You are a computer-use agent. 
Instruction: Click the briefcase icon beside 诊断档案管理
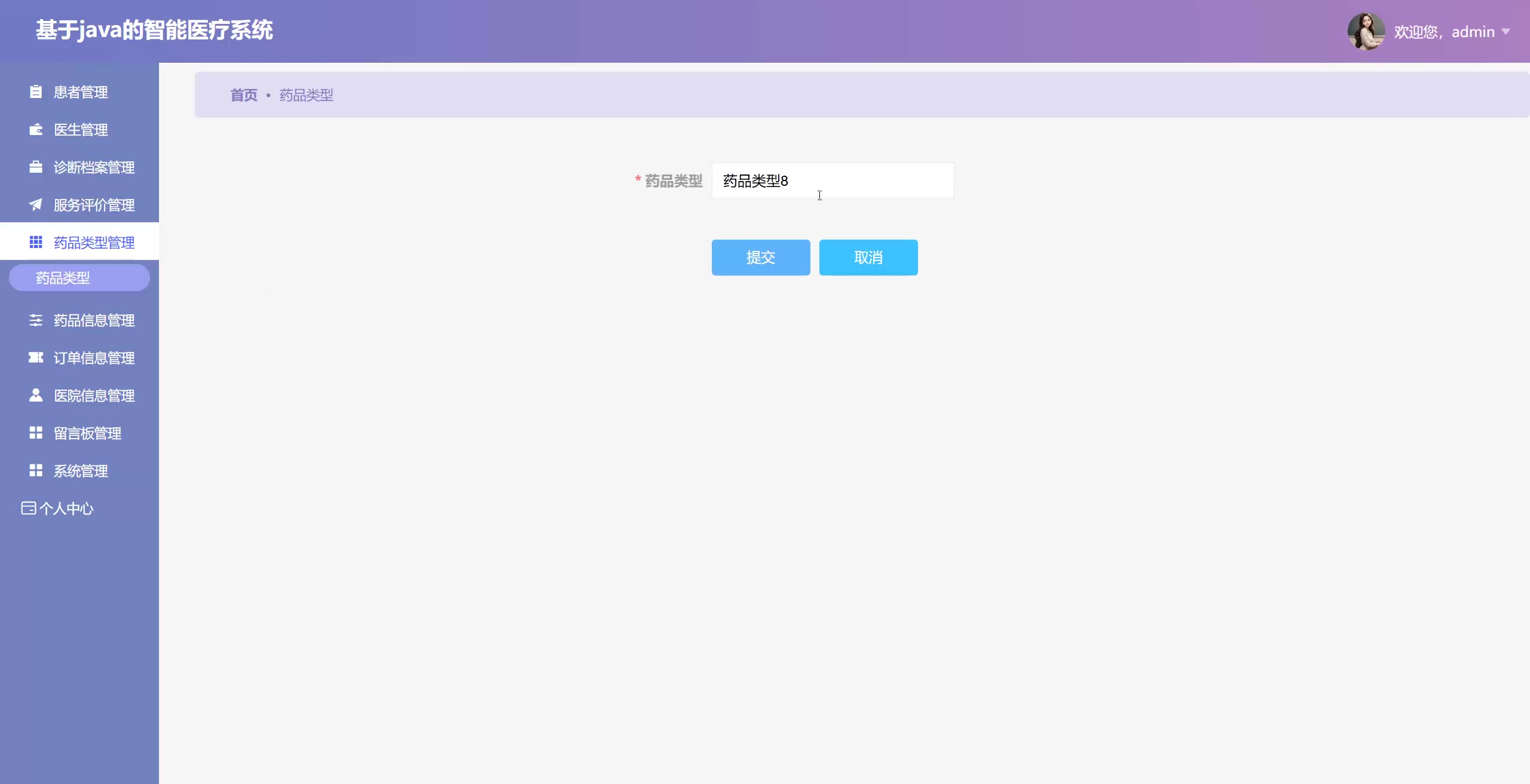tap(36, 167)
